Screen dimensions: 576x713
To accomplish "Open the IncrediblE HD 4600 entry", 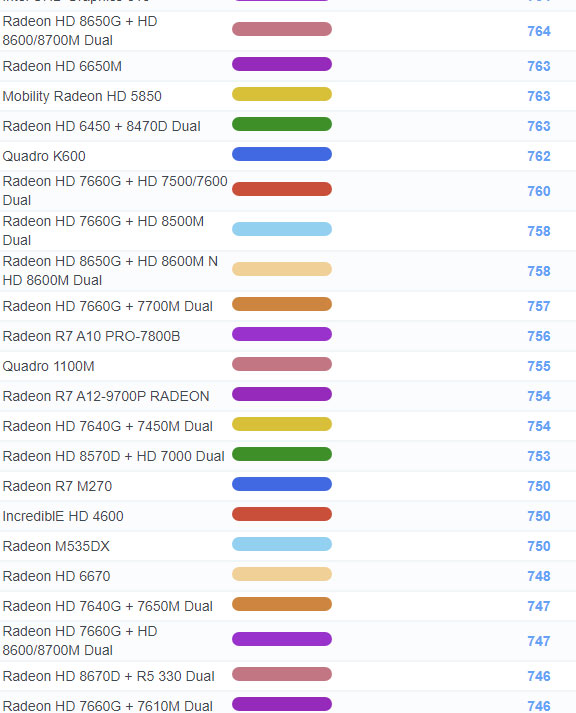I will click(x=63, y=516).
